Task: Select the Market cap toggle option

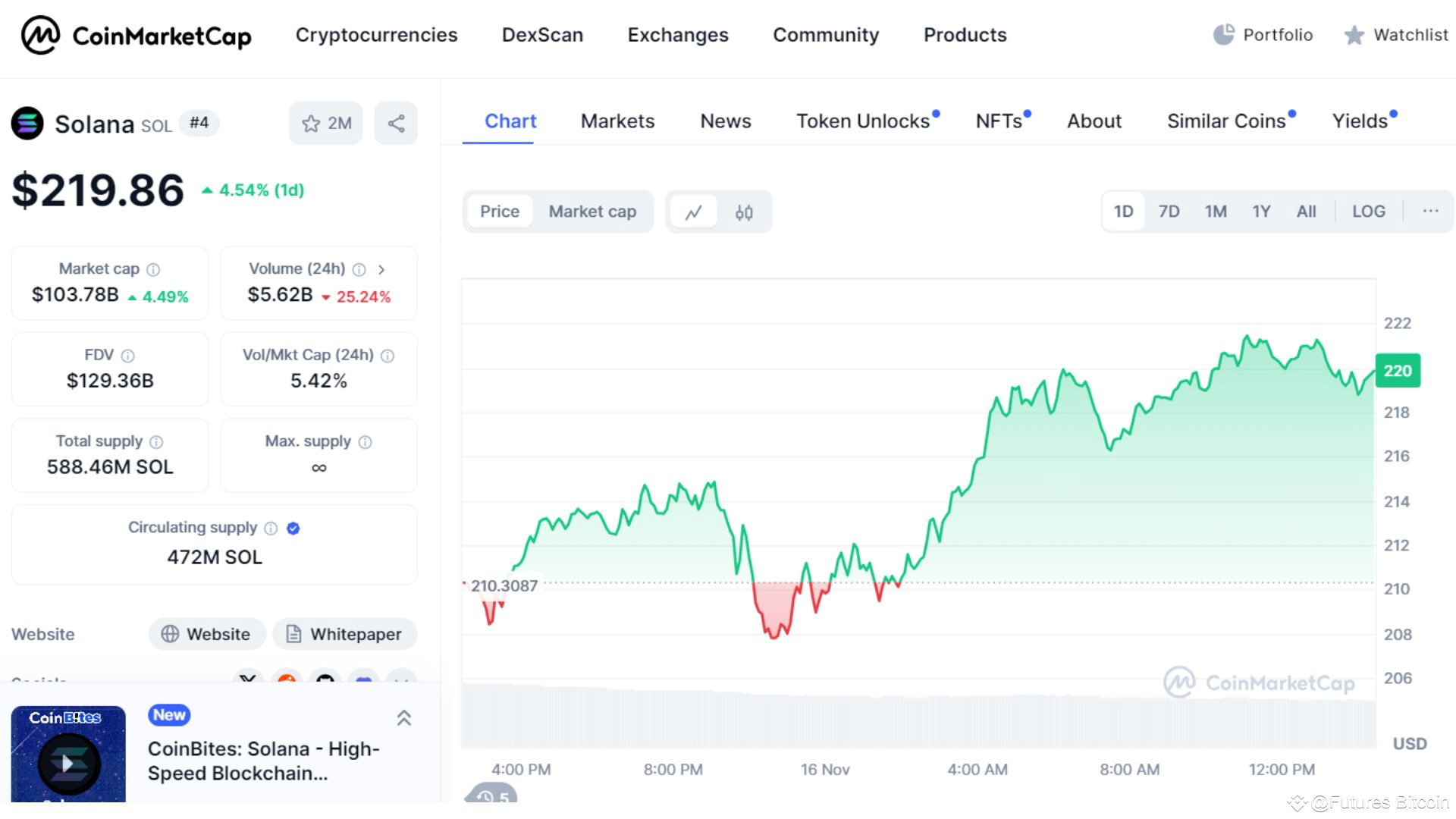Action: 592,212
